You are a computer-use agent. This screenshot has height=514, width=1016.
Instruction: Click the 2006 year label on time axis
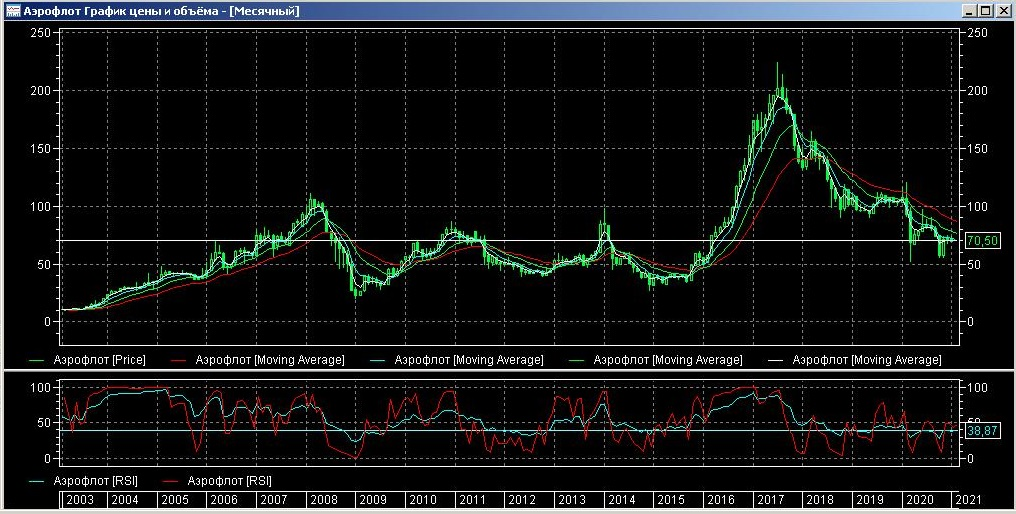pyautogui.click(x=224, y=500)
